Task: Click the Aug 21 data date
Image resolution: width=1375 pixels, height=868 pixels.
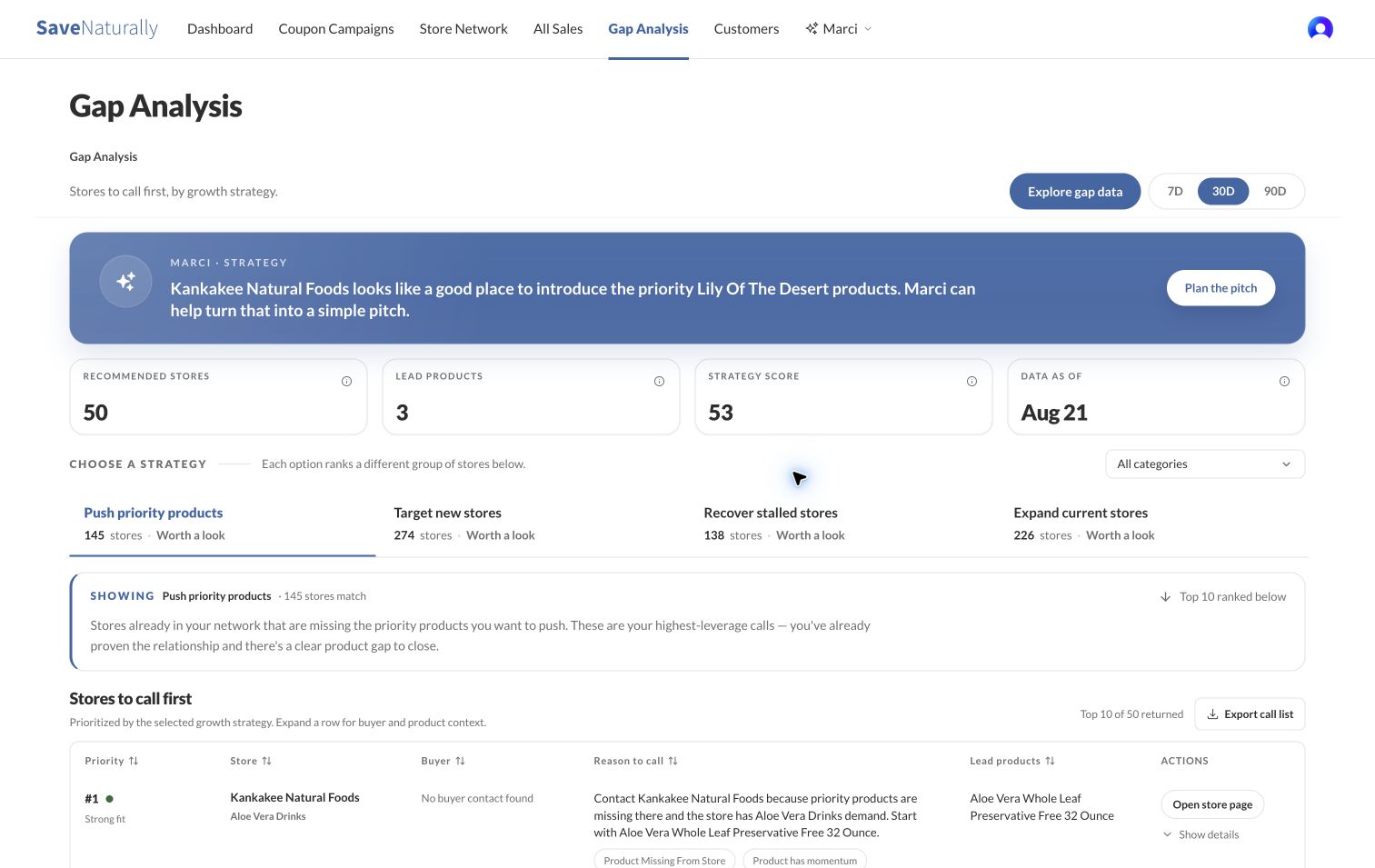Action: pos(1054,413)
